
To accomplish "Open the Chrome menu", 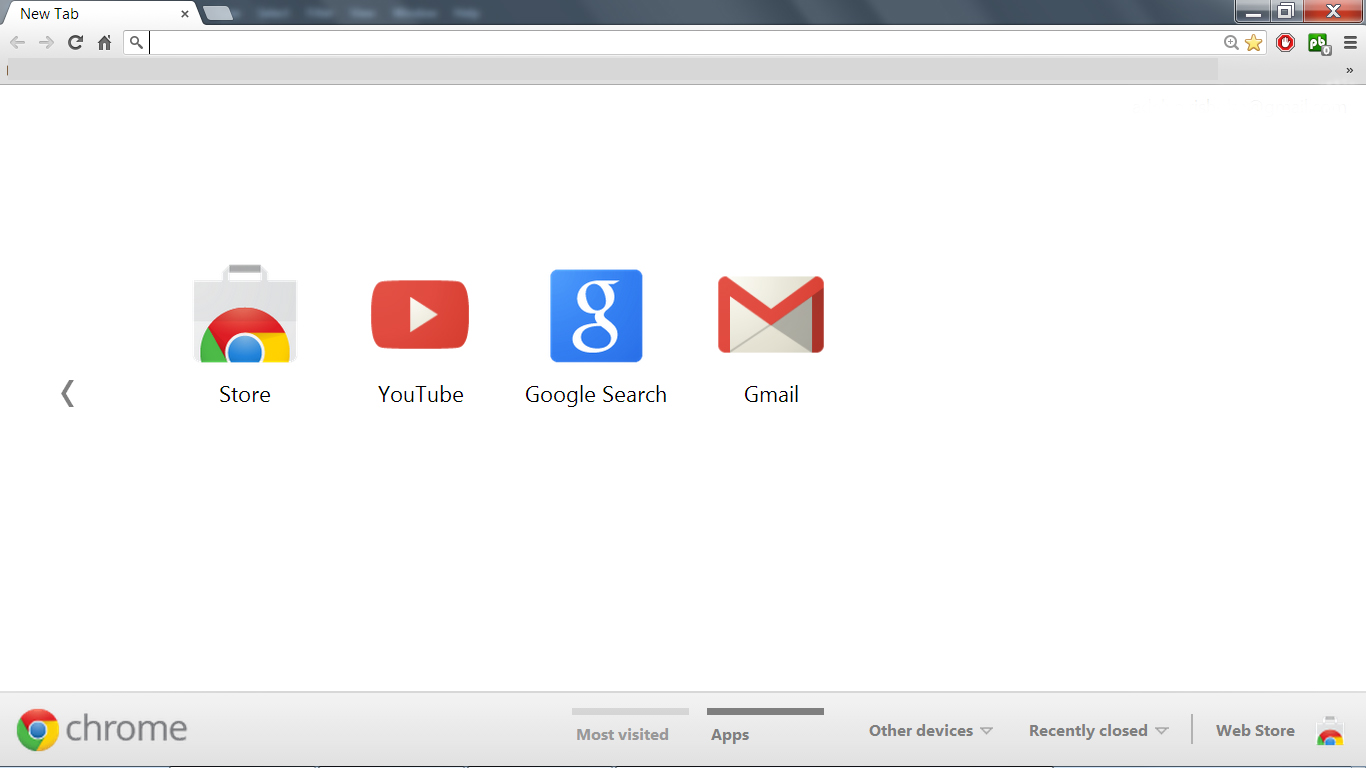I will point(1350,42).
